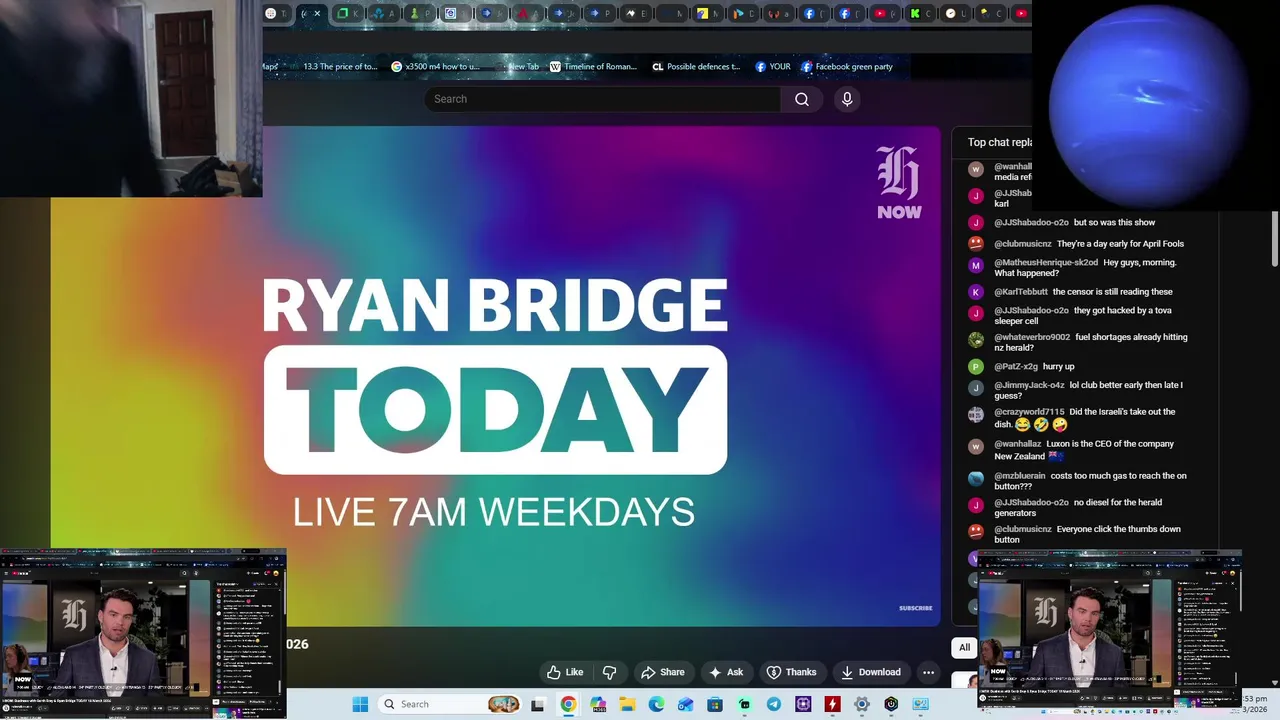Click the YouTube Search input field

[x=602, y=99]
